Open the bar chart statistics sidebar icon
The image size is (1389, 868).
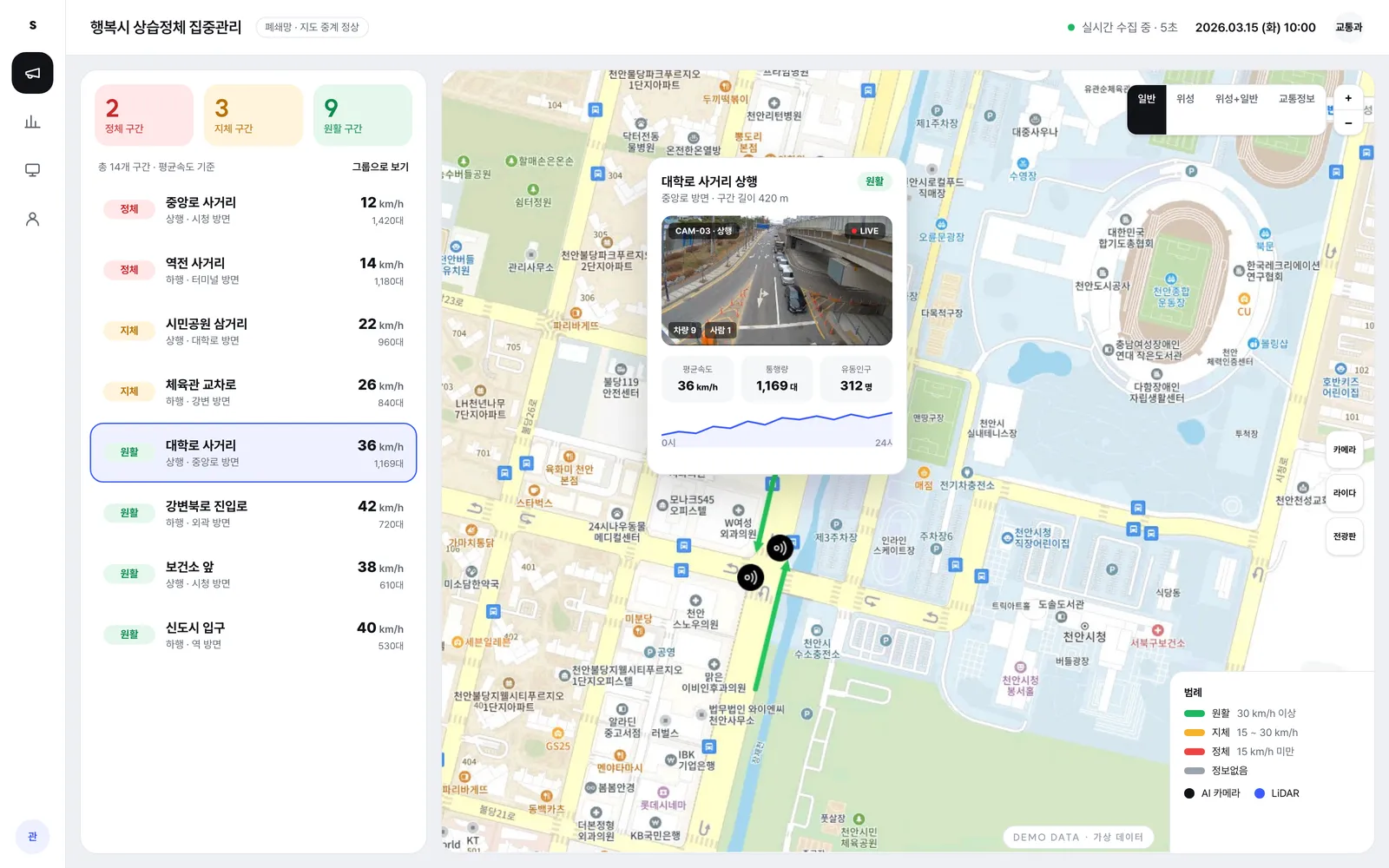32,122
